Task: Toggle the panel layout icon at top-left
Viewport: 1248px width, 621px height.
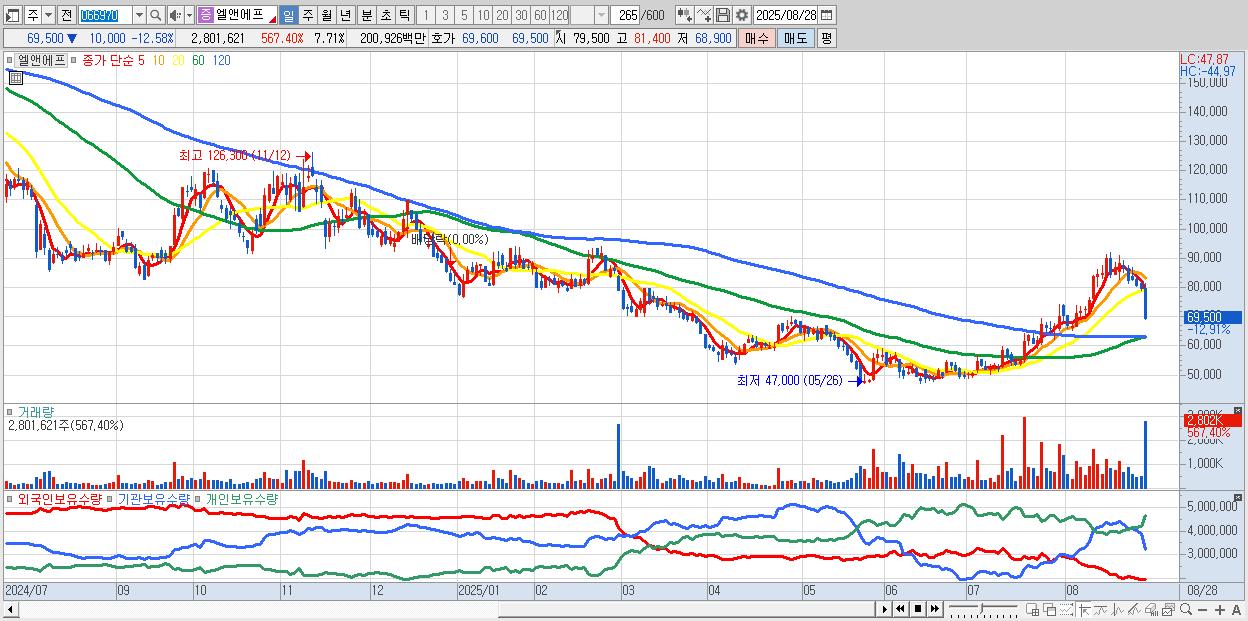Action: click(13, 15)
